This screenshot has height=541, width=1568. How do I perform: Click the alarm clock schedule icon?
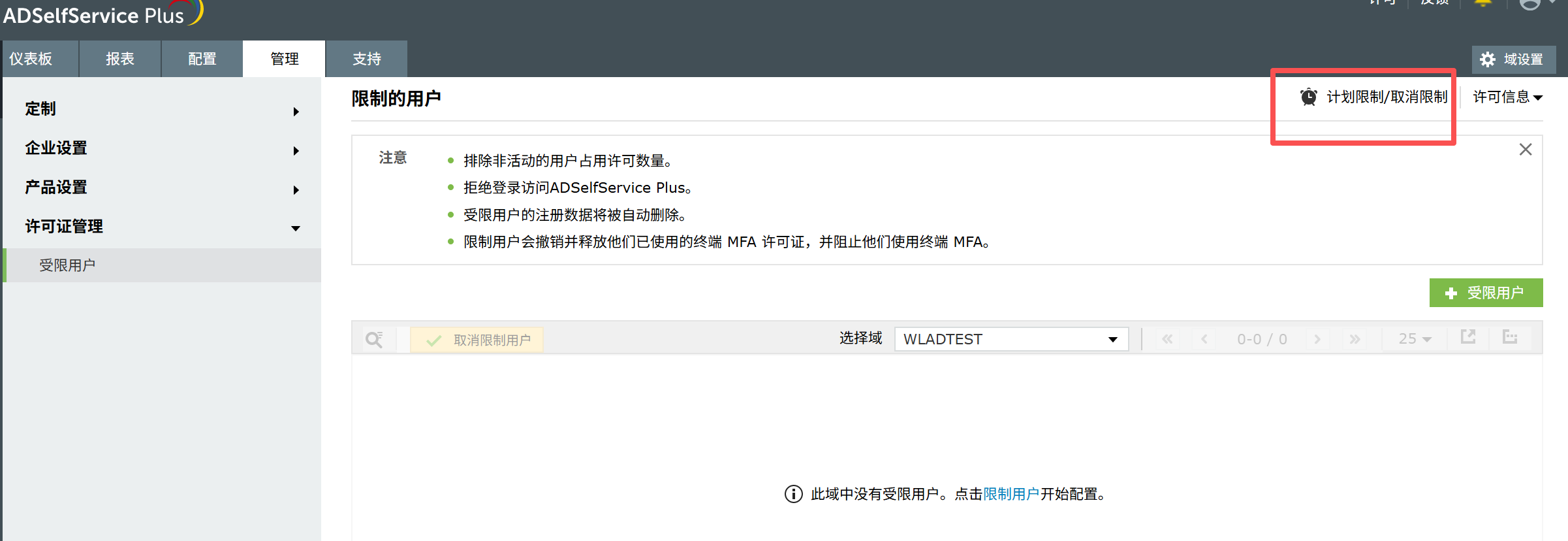[x=1308, y=97]
